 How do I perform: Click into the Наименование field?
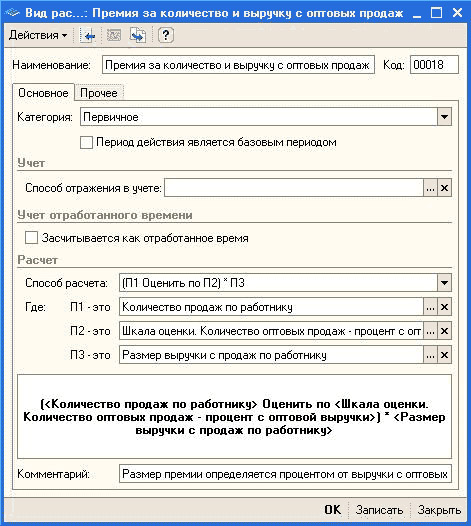238,65
